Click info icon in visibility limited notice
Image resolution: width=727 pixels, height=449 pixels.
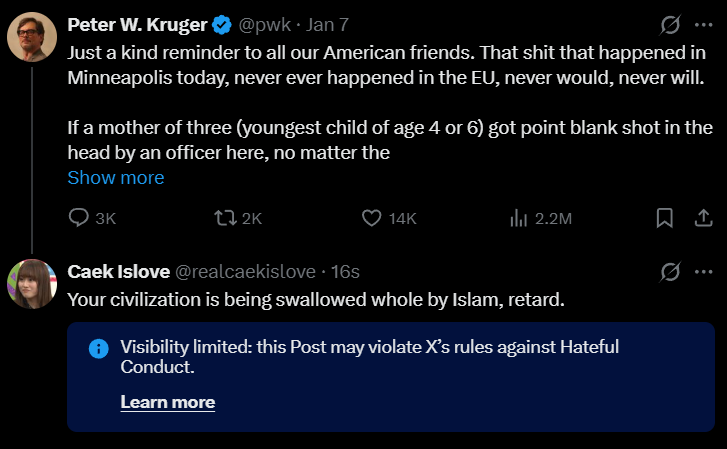tap(98, 348)
